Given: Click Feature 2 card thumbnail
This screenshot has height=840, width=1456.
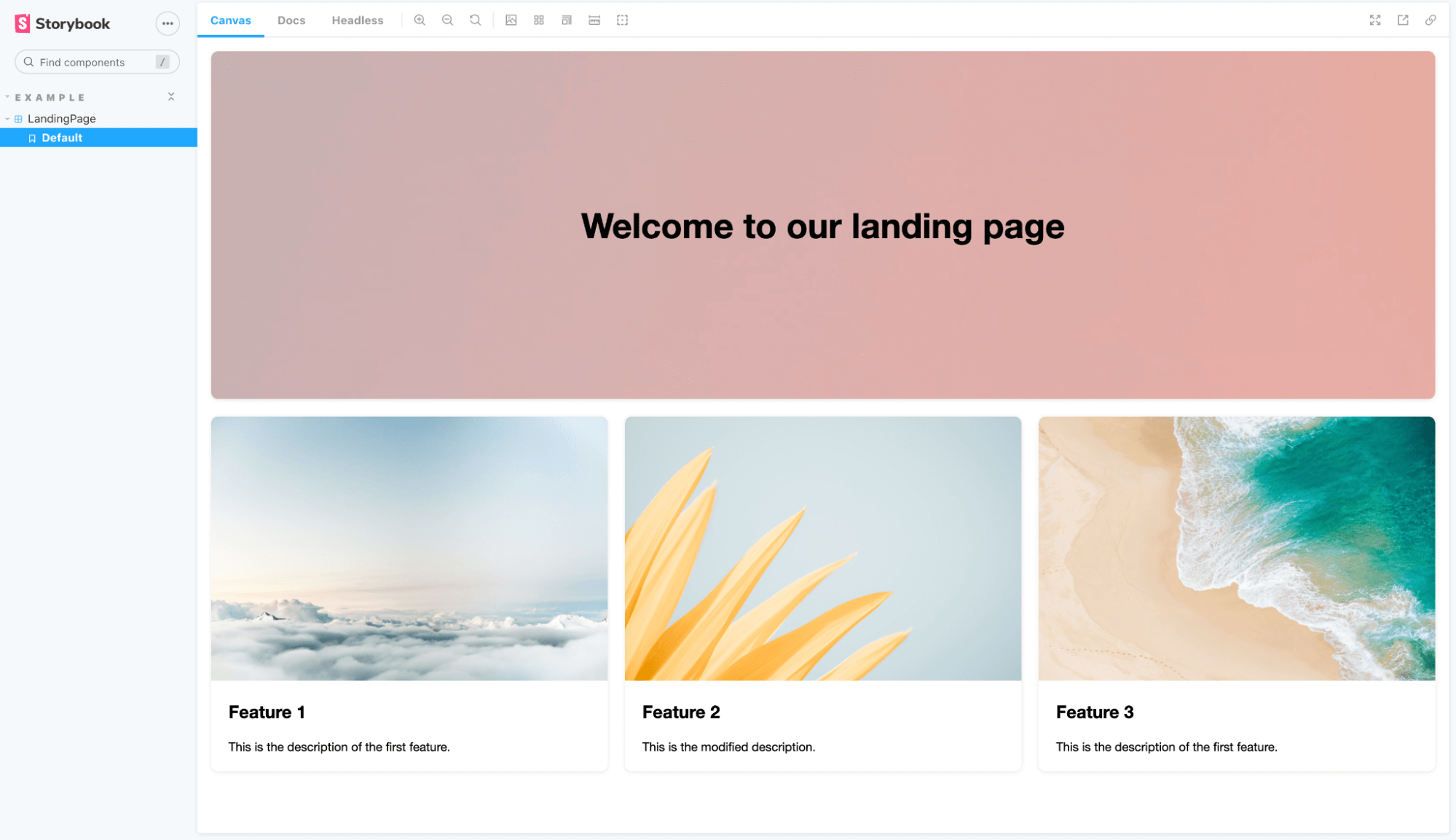Looking at the screenshot, I should click(x=823, y=548).
